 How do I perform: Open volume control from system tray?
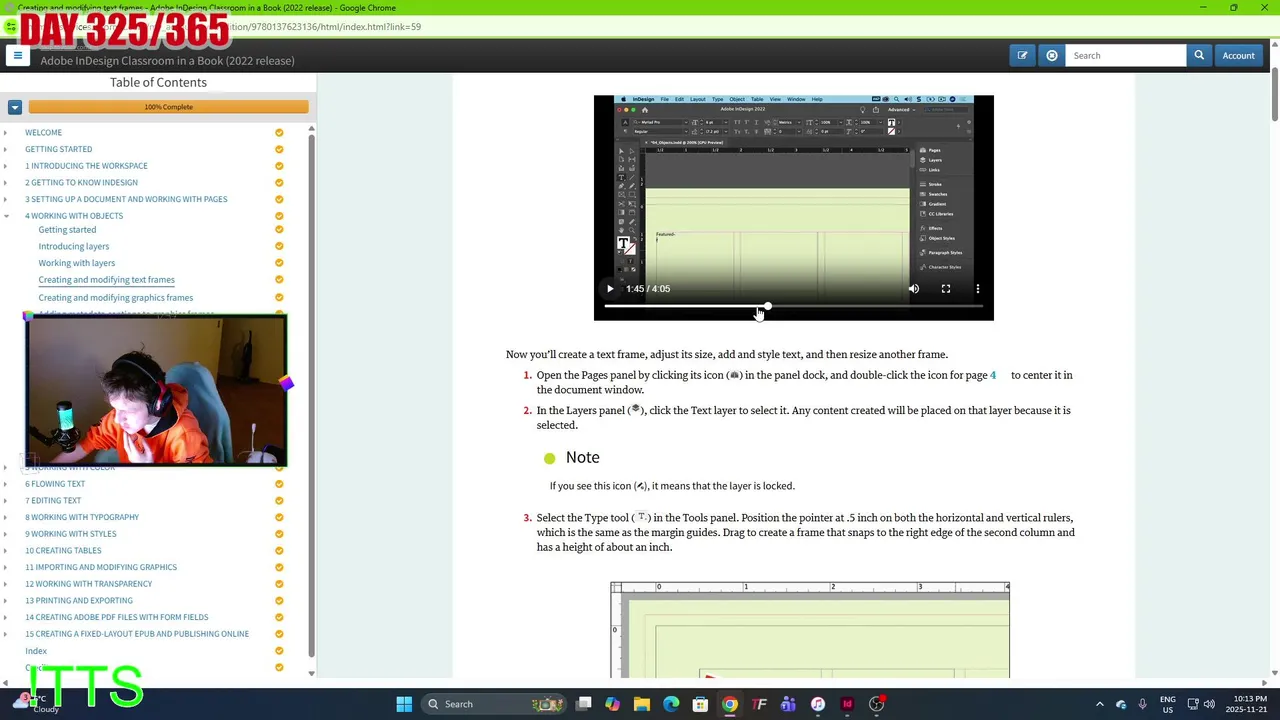tap(1209, 704)
